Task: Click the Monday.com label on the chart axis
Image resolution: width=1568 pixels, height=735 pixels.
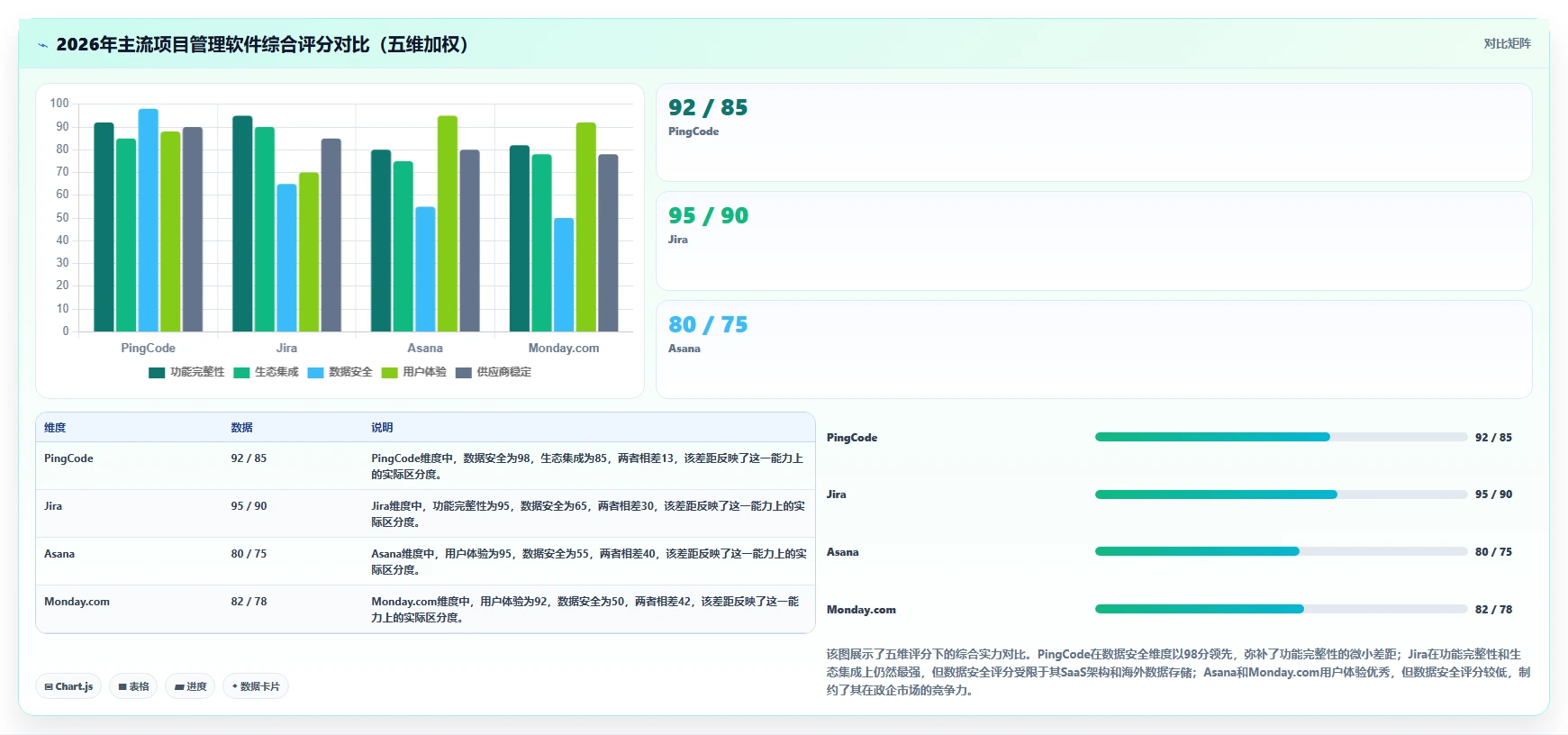Action: tap(564, 348)
